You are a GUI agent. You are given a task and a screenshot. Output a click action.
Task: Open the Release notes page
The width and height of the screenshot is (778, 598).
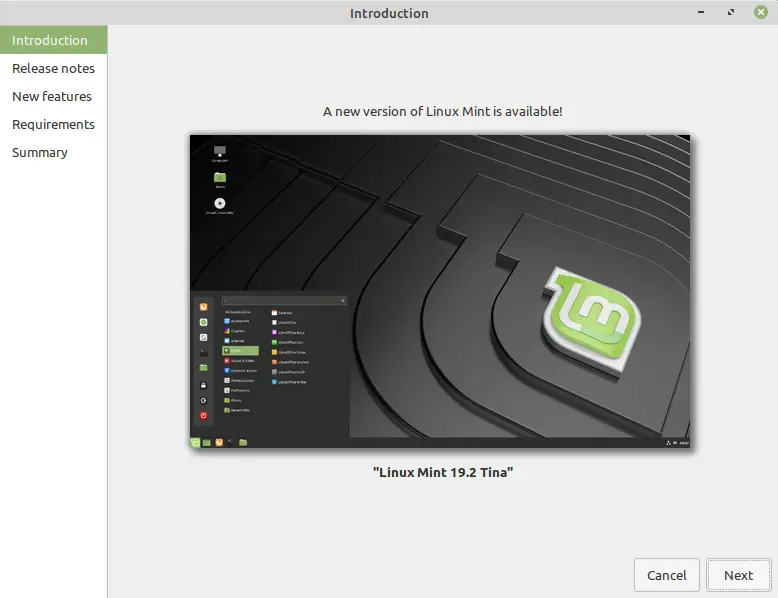[54, 68]
